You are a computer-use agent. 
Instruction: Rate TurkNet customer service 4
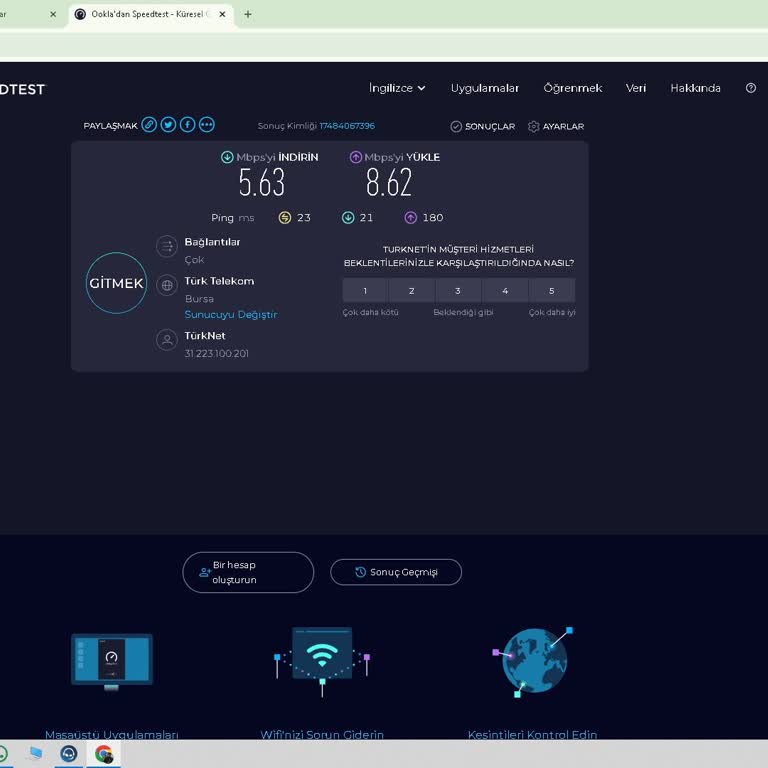505,291
